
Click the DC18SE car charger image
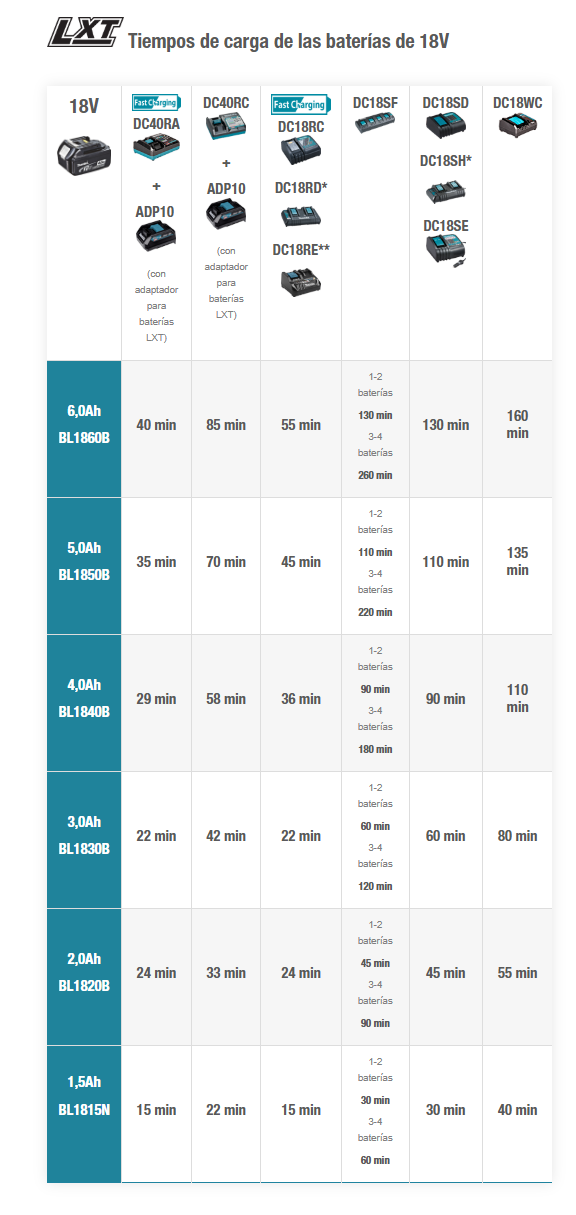[x=446, y=252]
